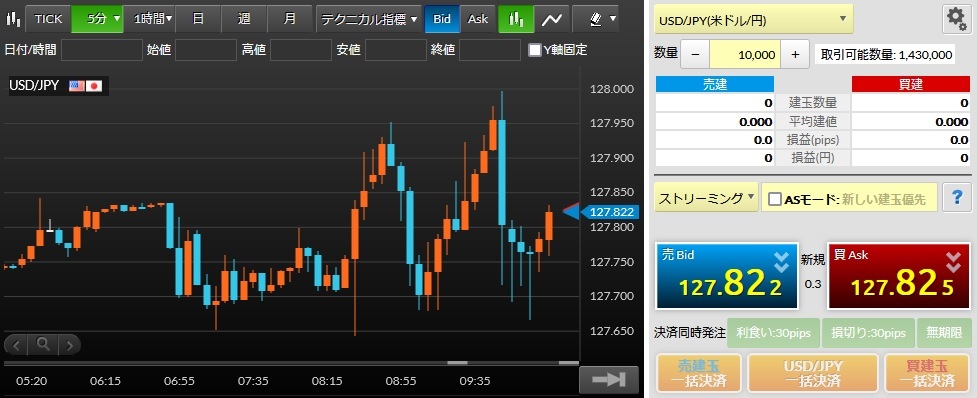977x398 pixels.
Task: Click the magnifier zoom icon on the chart
Action: tap(42, 344)
